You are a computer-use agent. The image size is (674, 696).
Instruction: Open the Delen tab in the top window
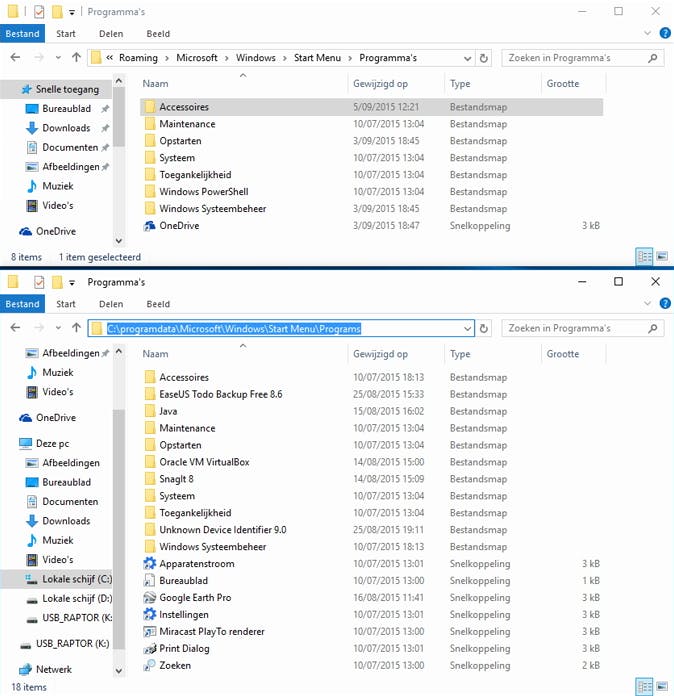[x=111, y=34]
